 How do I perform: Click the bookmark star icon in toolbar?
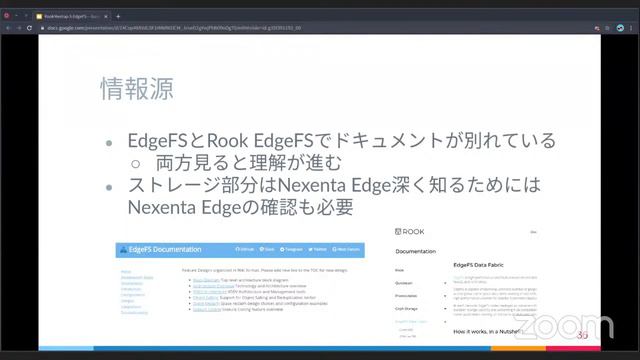tap(607, 28)
